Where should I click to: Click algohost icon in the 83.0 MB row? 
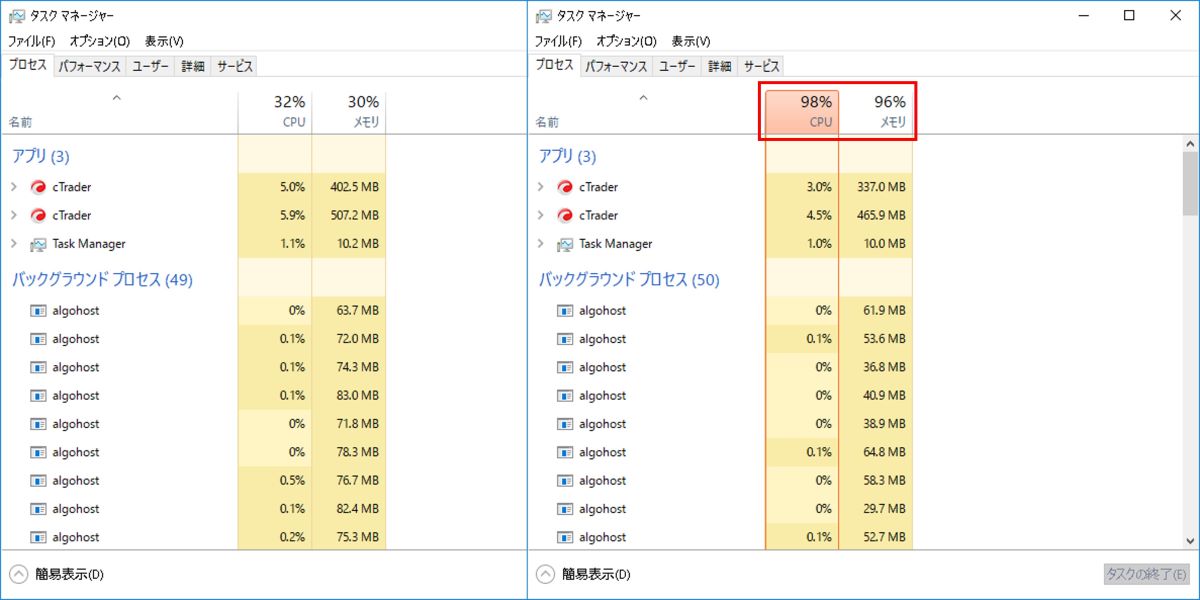click(x=38, y=396)
